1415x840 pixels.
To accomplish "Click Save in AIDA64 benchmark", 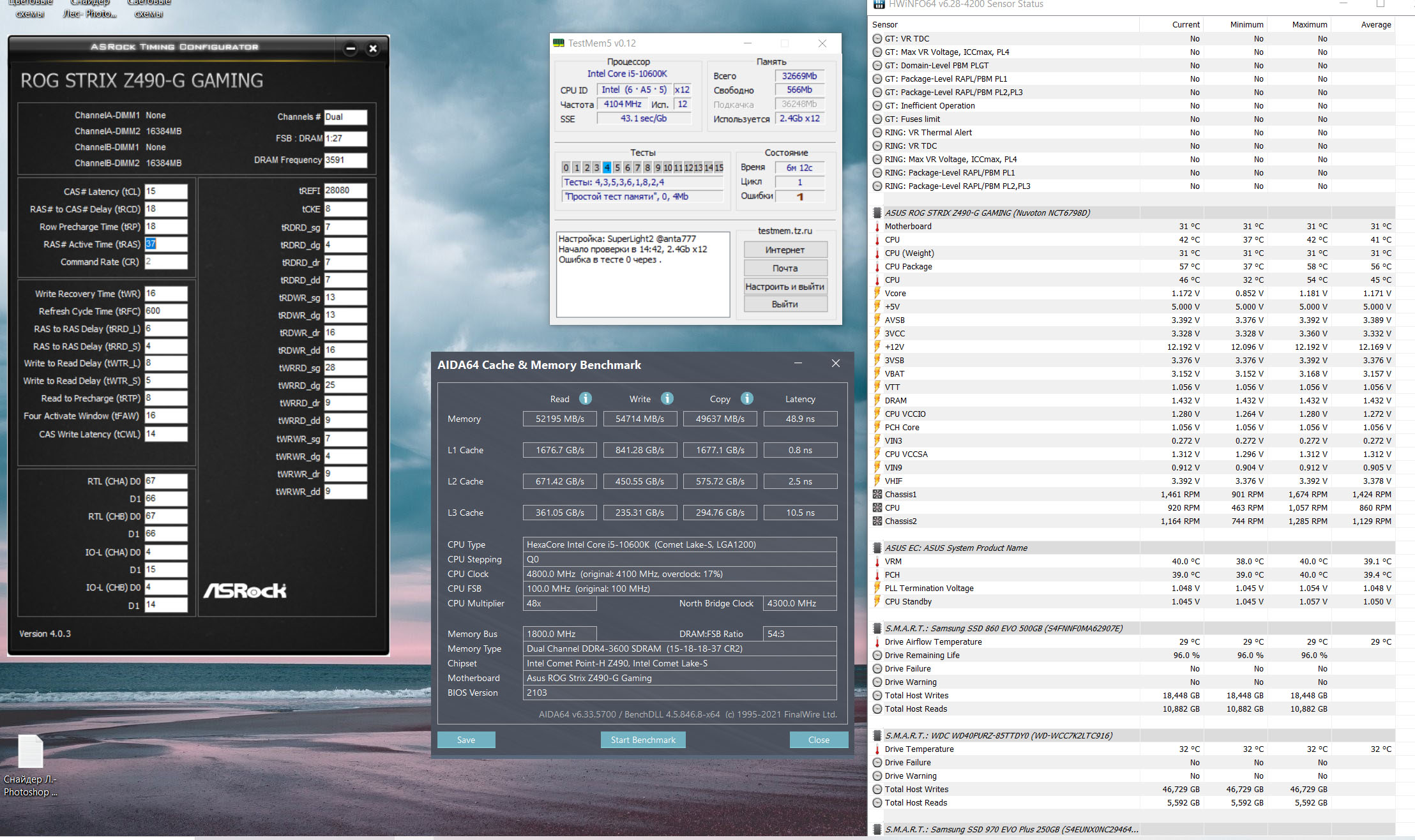I will [465, 740].
